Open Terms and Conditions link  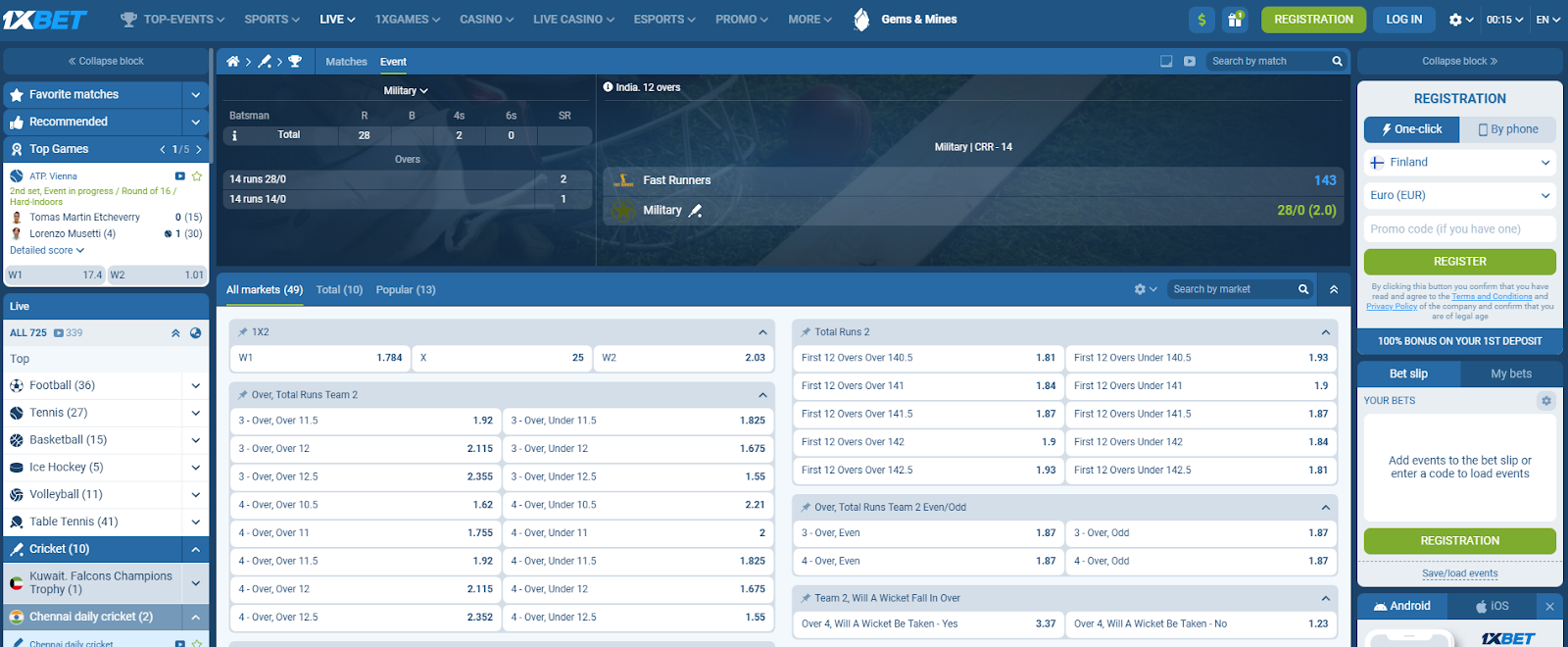(x=1492, y=297)
